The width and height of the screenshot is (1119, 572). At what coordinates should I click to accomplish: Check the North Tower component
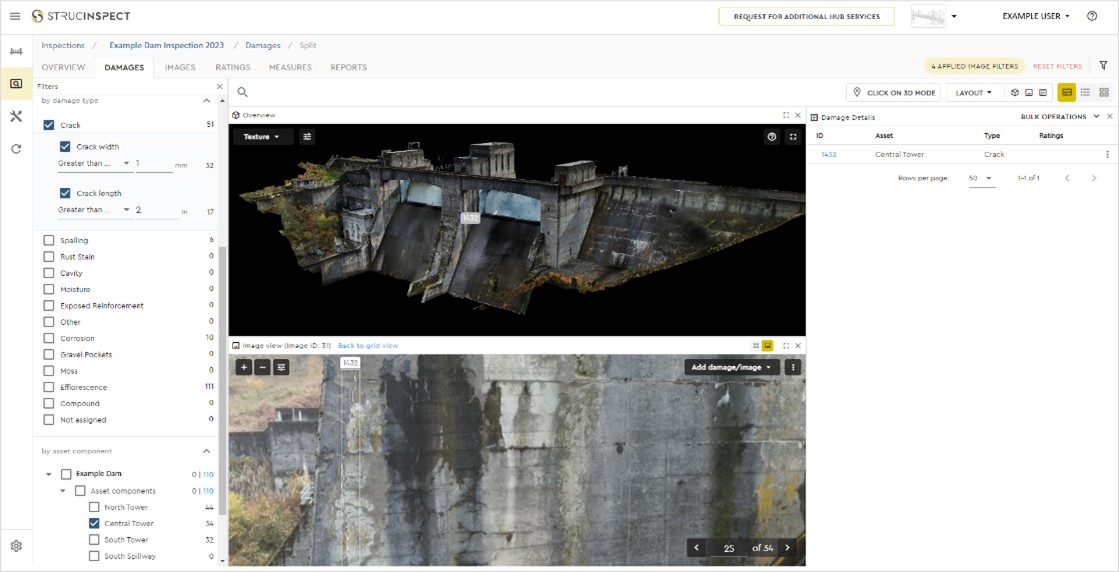[94, 507]
